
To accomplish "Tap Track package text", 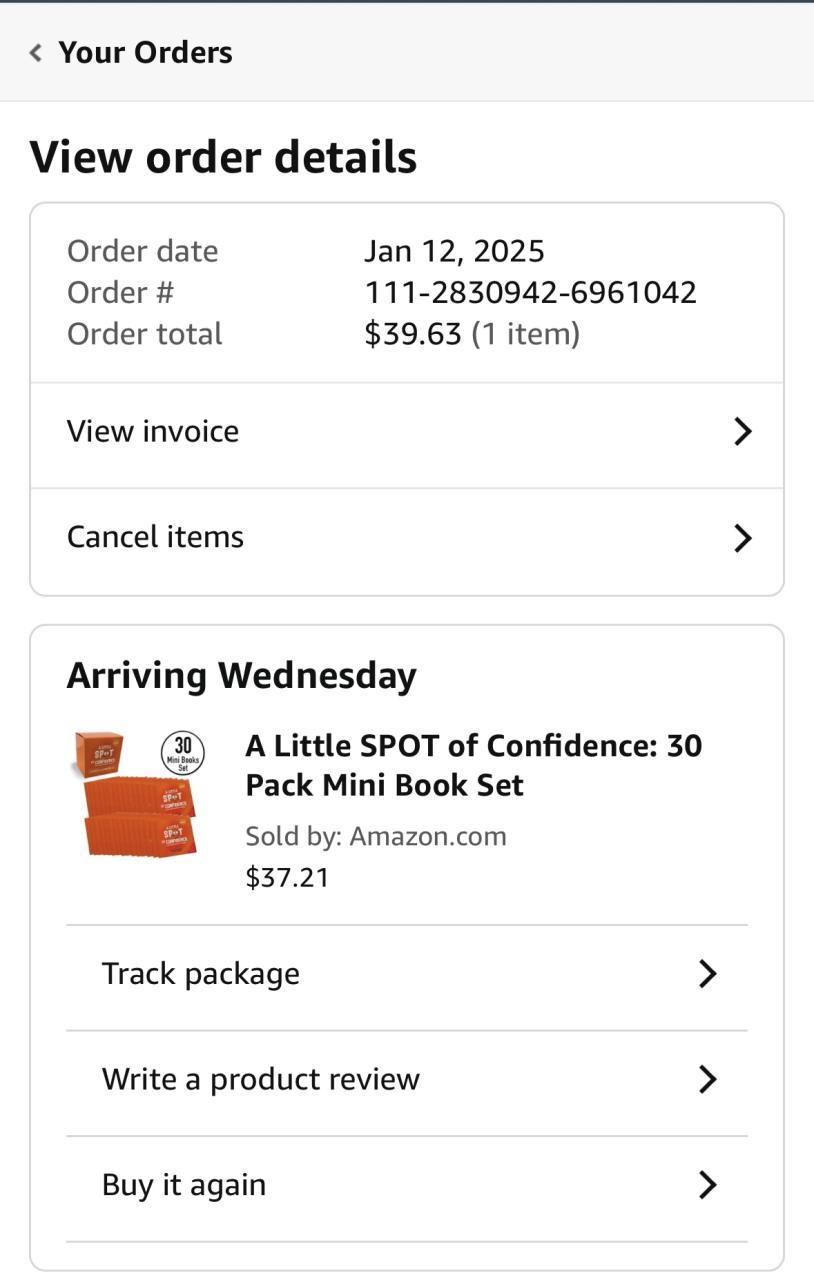I will tap(200, 974).
